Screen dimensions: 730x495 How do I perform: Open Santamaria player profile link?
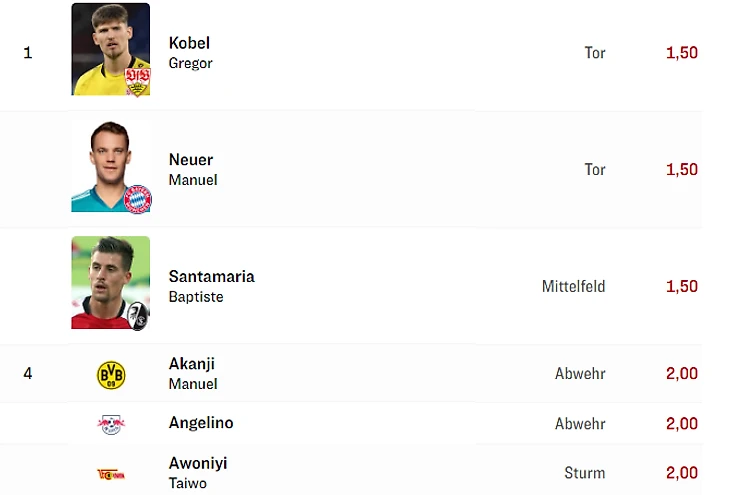(211, 277)
